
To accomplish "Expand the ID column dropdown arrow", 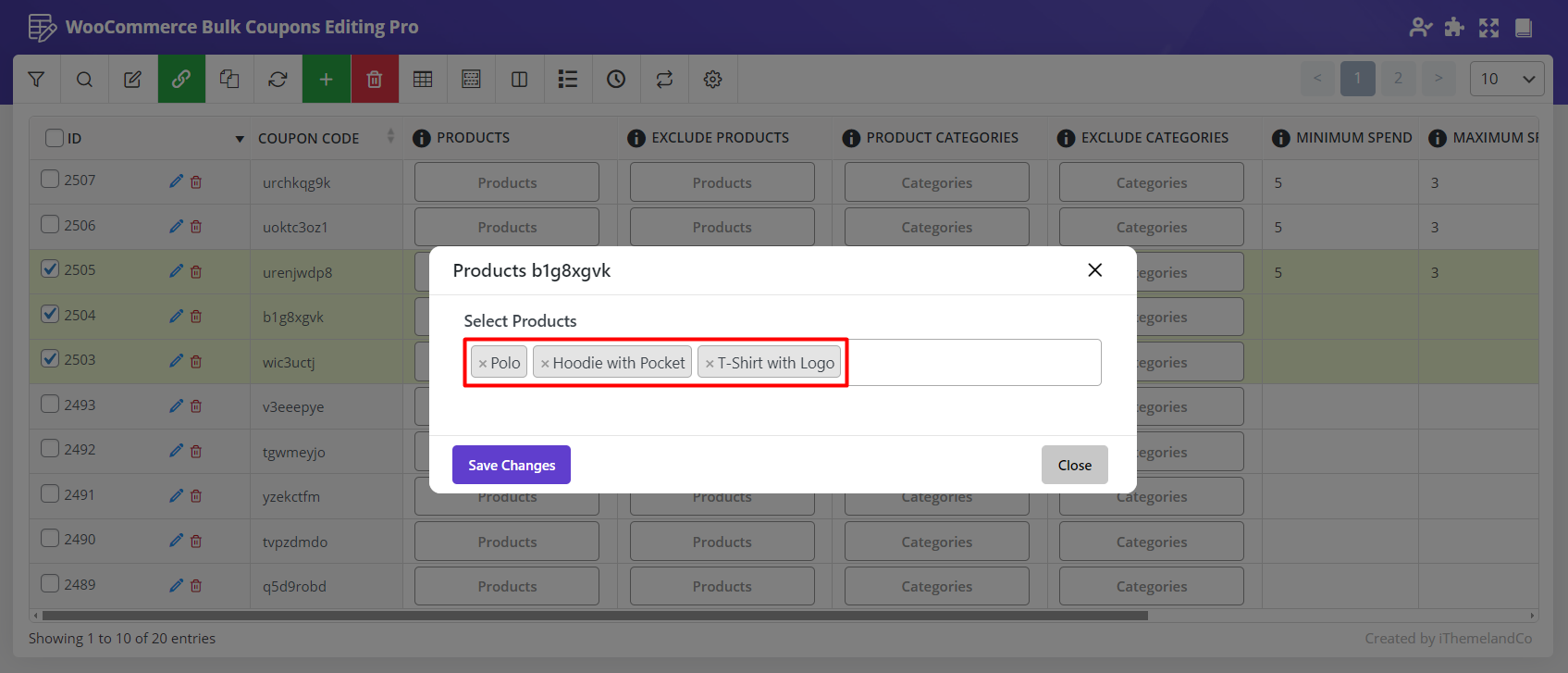I will click(240, 139).
